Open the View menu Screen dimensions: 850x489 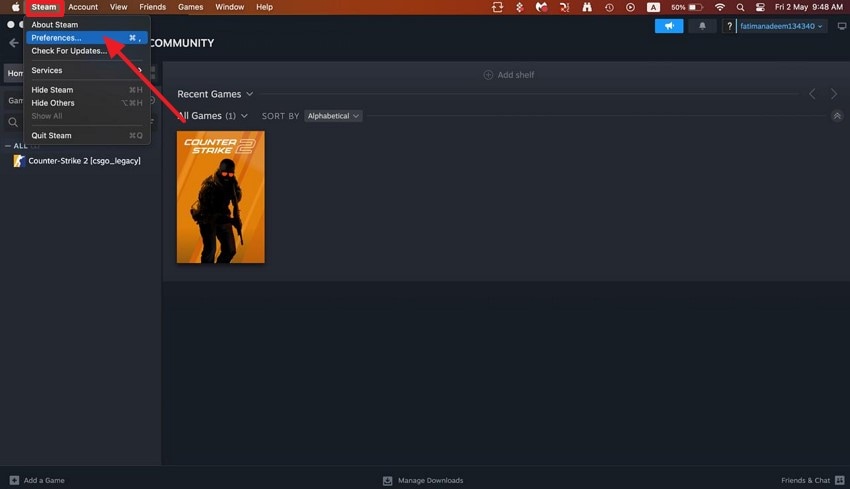(x=118, y=7)
